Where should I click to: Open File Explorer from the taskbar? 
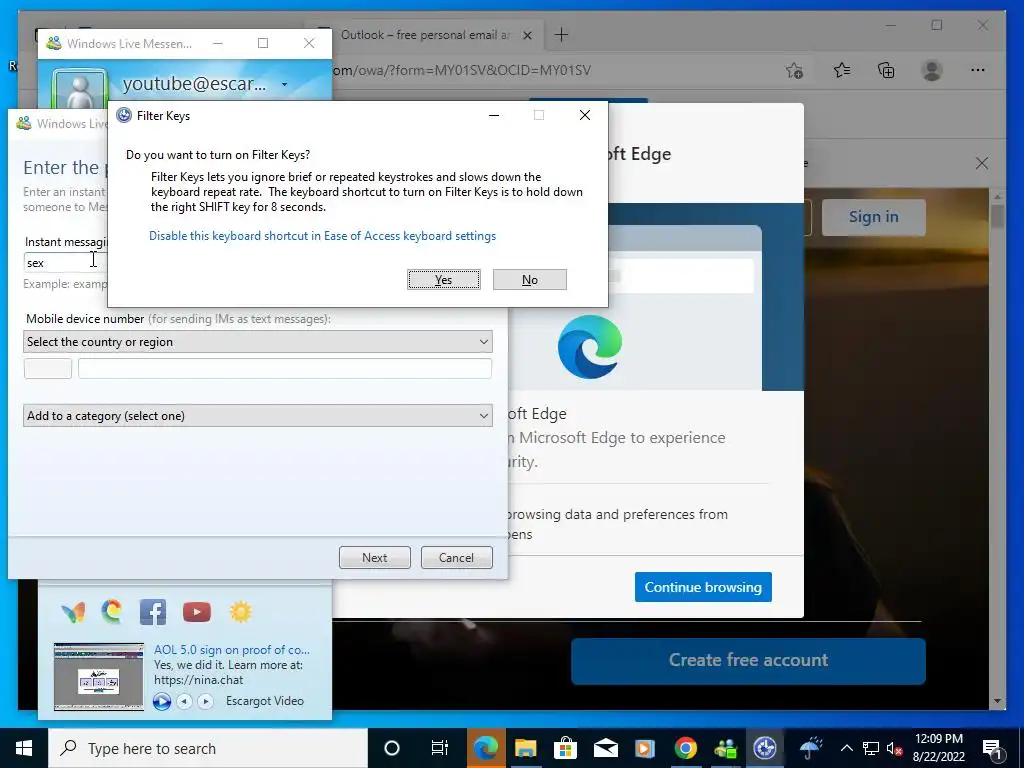526,748
